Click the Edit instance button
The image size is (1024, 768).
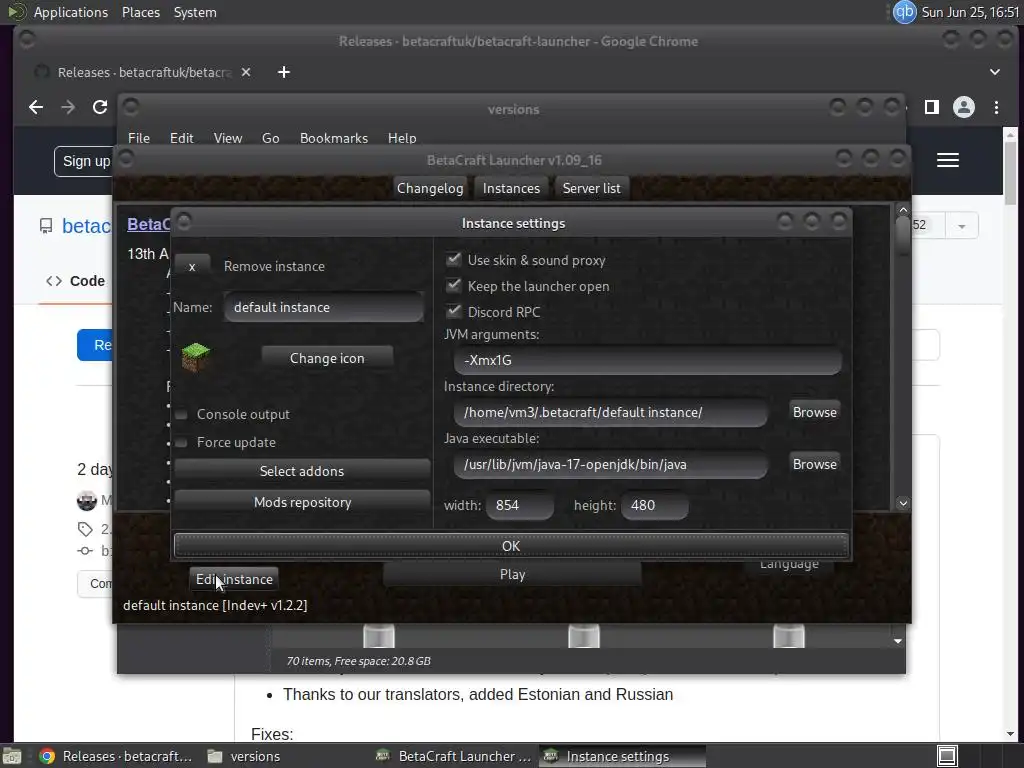(234, 579)
